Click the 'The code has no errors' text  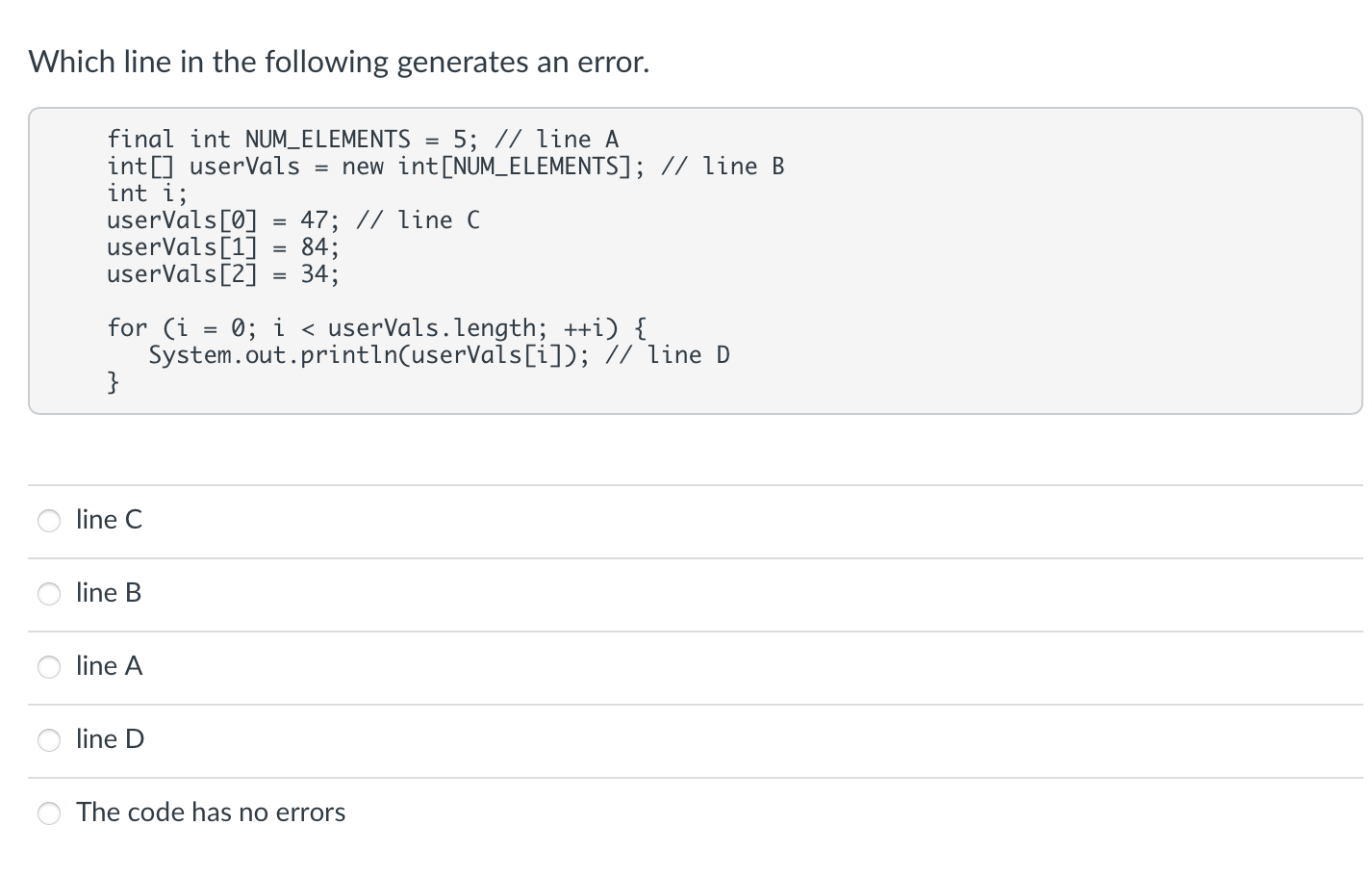[x=211, y=813]
